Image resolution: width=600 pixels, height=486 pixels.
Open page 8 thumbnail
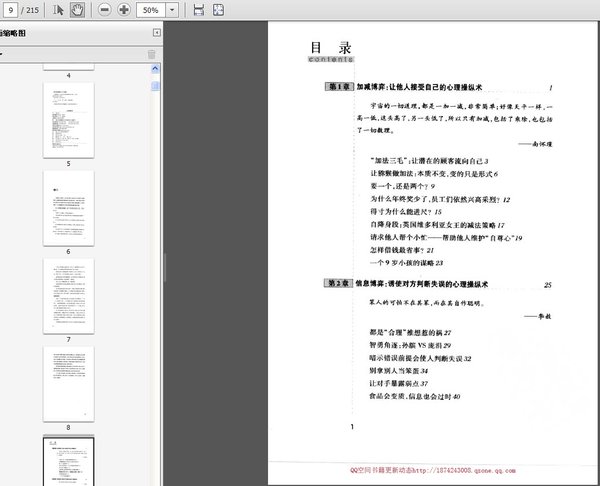click(68, 384)
